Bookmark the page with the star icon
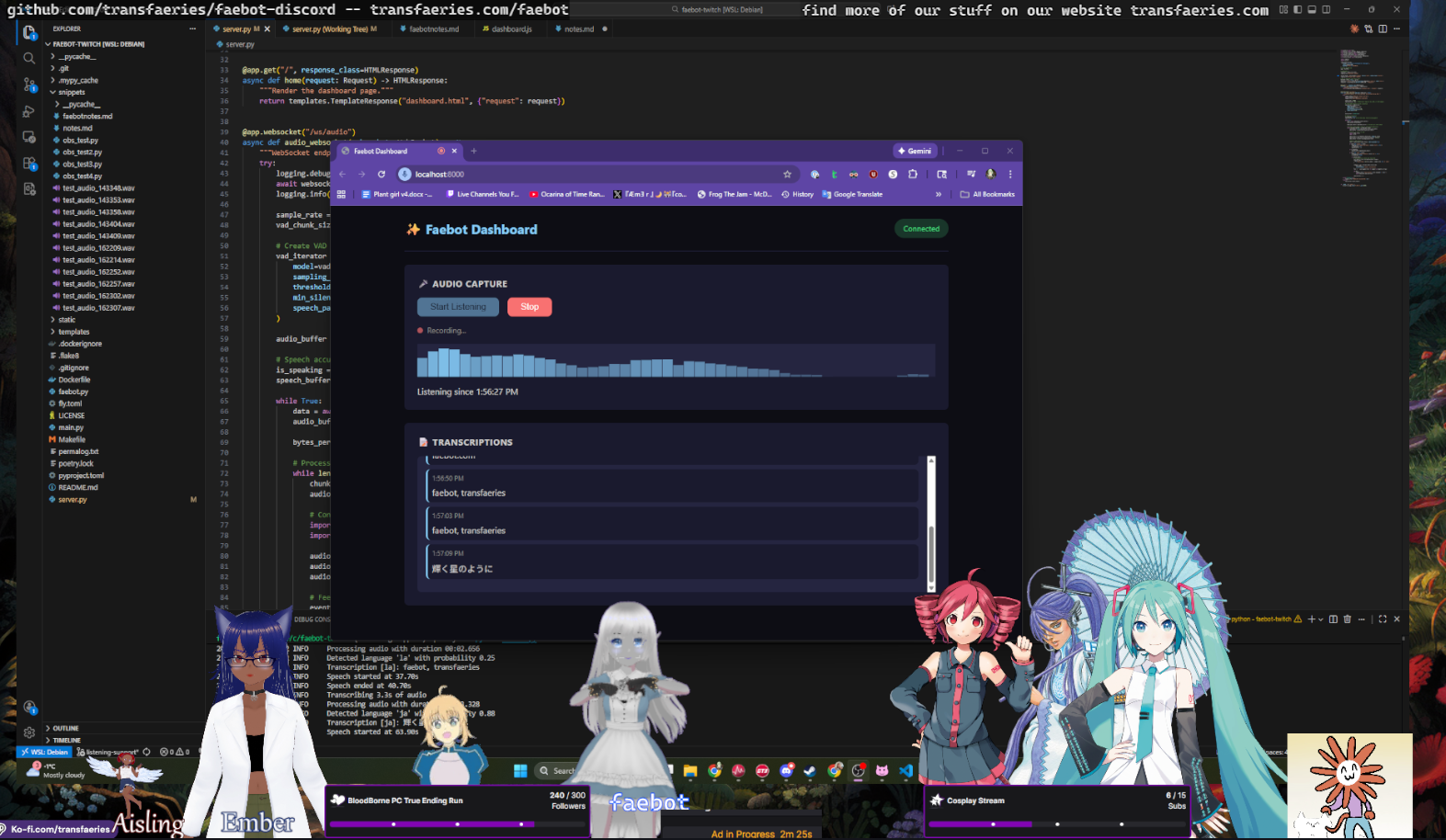This screenshot has width=1446, height=840. tap(787, 175)
